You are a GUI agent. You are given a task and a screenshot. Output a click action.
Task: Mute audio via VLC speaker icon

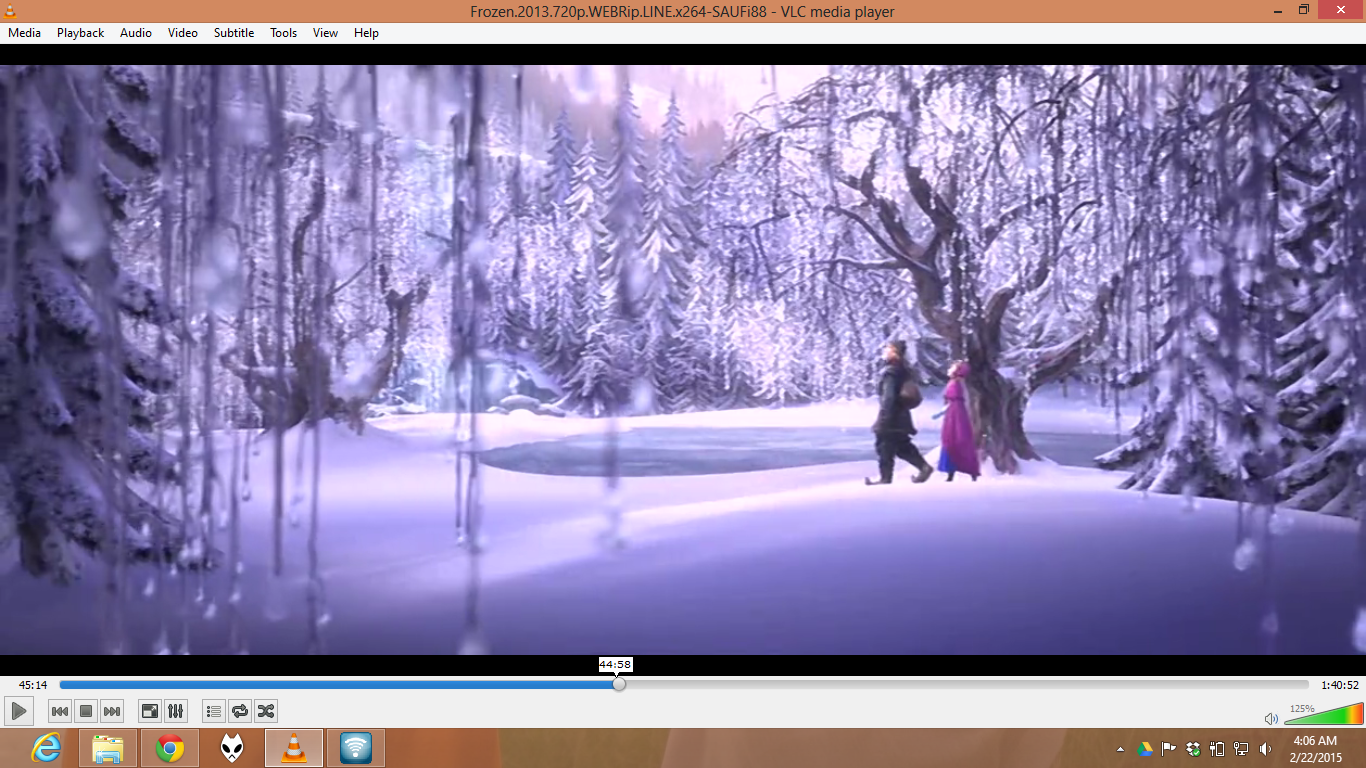pyautogui.click(x=1271, y=718)
